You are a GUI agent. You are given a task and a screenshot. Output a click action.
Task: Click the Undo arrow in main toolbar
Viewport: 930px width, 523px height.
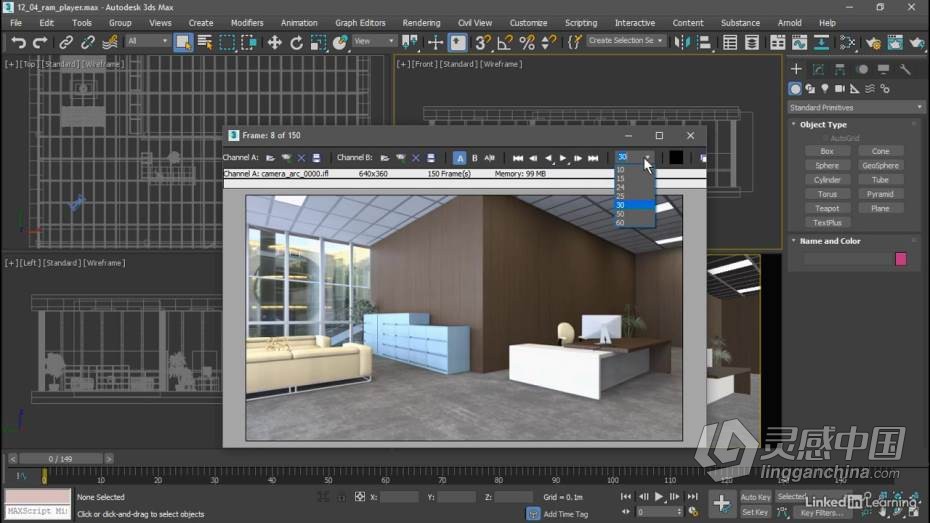[18, 42]
